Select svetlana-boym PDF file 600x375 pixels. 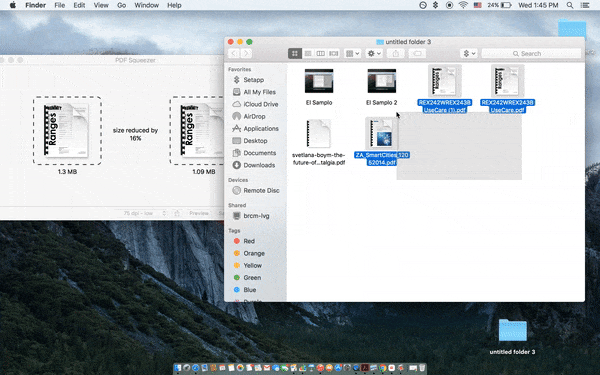coord(319,134)
